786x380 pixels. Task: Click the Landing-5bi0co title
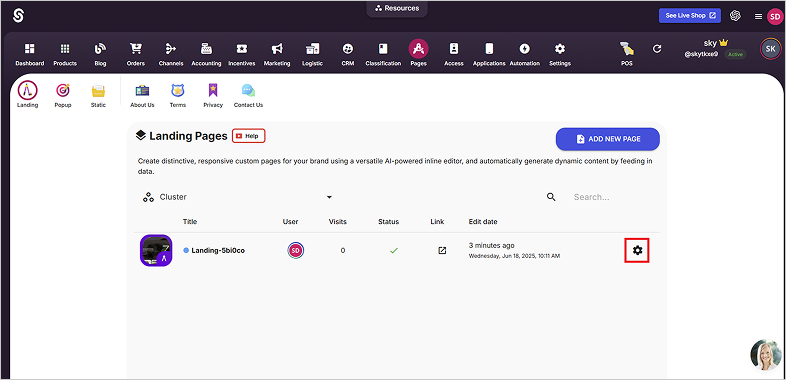pyautogui.click(x=218, y=250)
